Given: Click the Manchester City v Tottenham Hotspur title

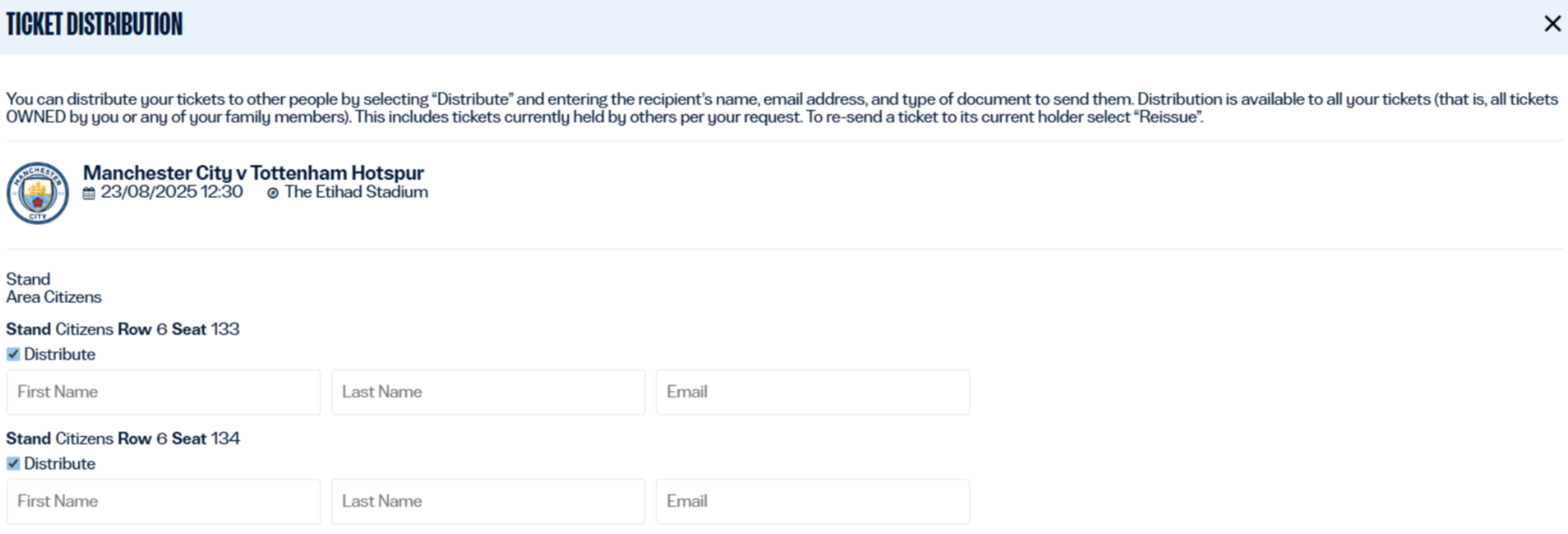Looking at the screenshot, I should click(x=253, y=172).
